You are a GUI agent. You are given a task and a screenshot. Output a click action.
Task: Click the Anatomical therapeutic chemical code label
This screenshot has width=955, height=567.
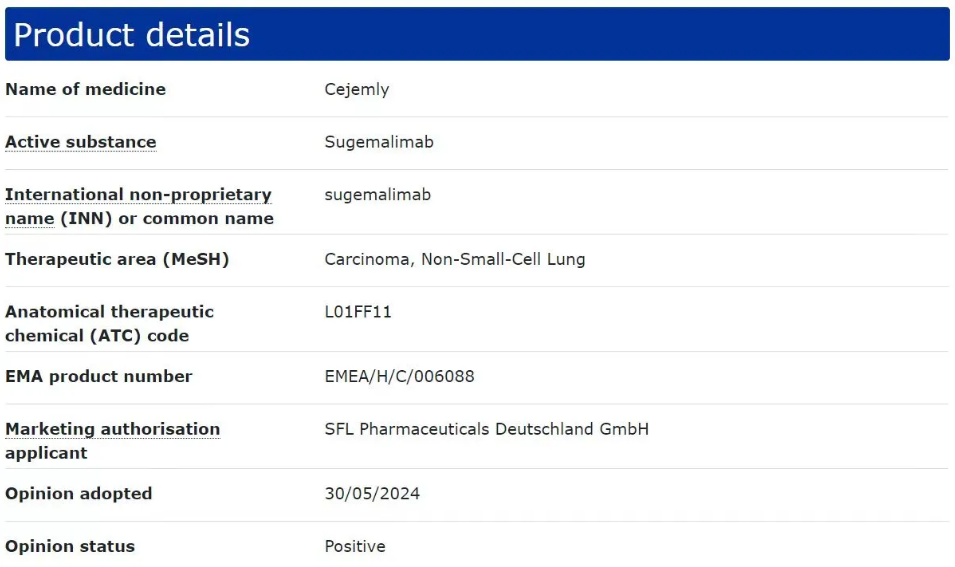click(x=109, y=323)
